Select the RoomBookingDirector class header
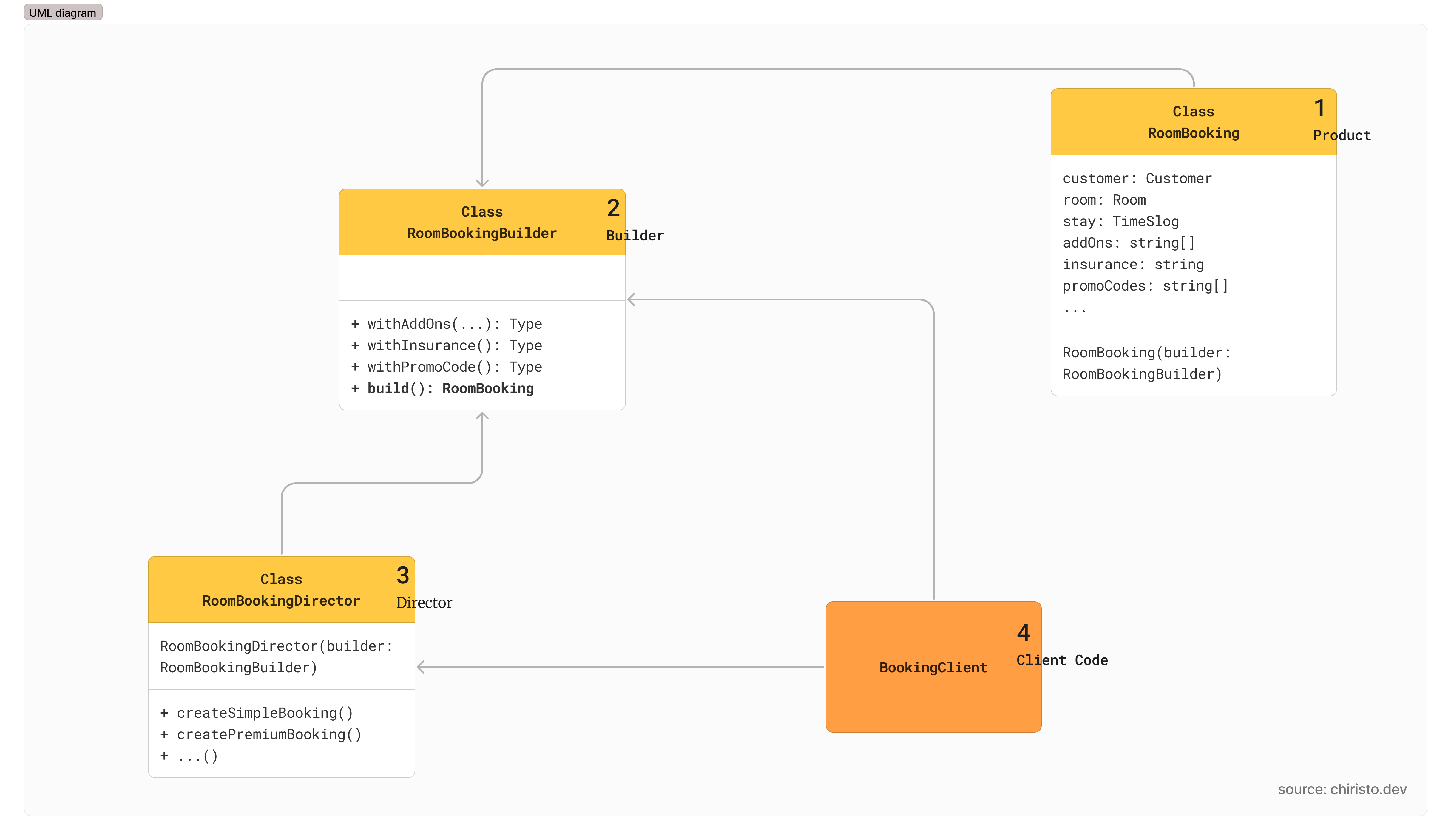Viewport: 1451px width, 840px height. [x=281, y=589]
